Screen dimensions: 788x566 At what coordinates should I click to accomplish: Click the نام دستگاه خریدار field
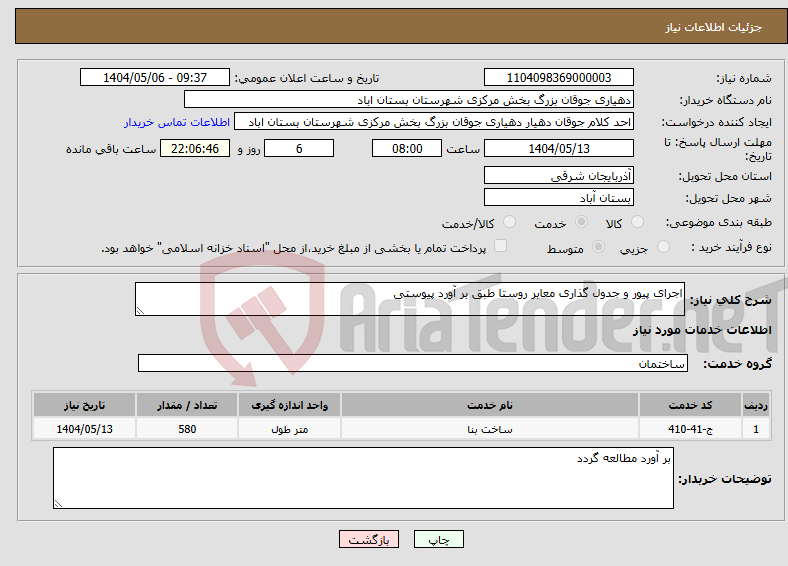click(x=409, y=100)
